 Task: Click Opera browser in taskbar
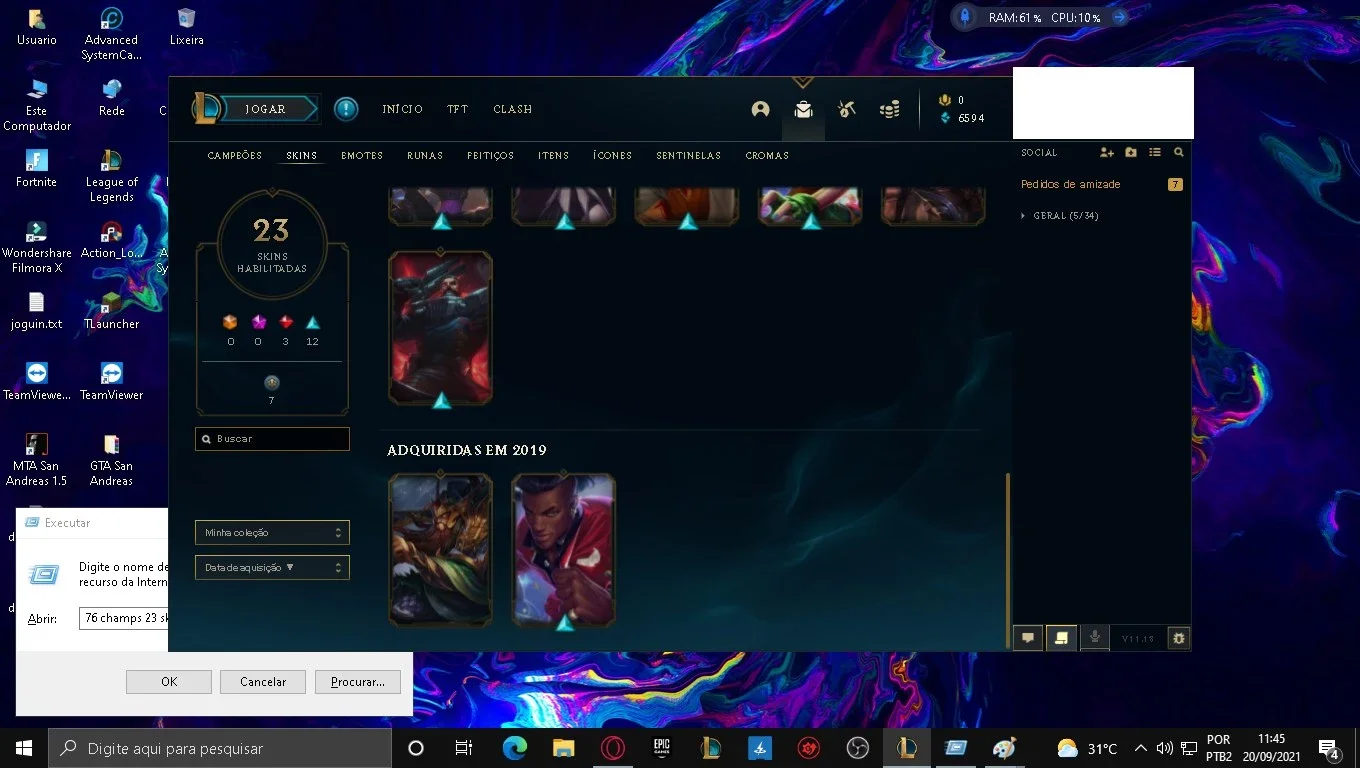(x=613, y=748)
